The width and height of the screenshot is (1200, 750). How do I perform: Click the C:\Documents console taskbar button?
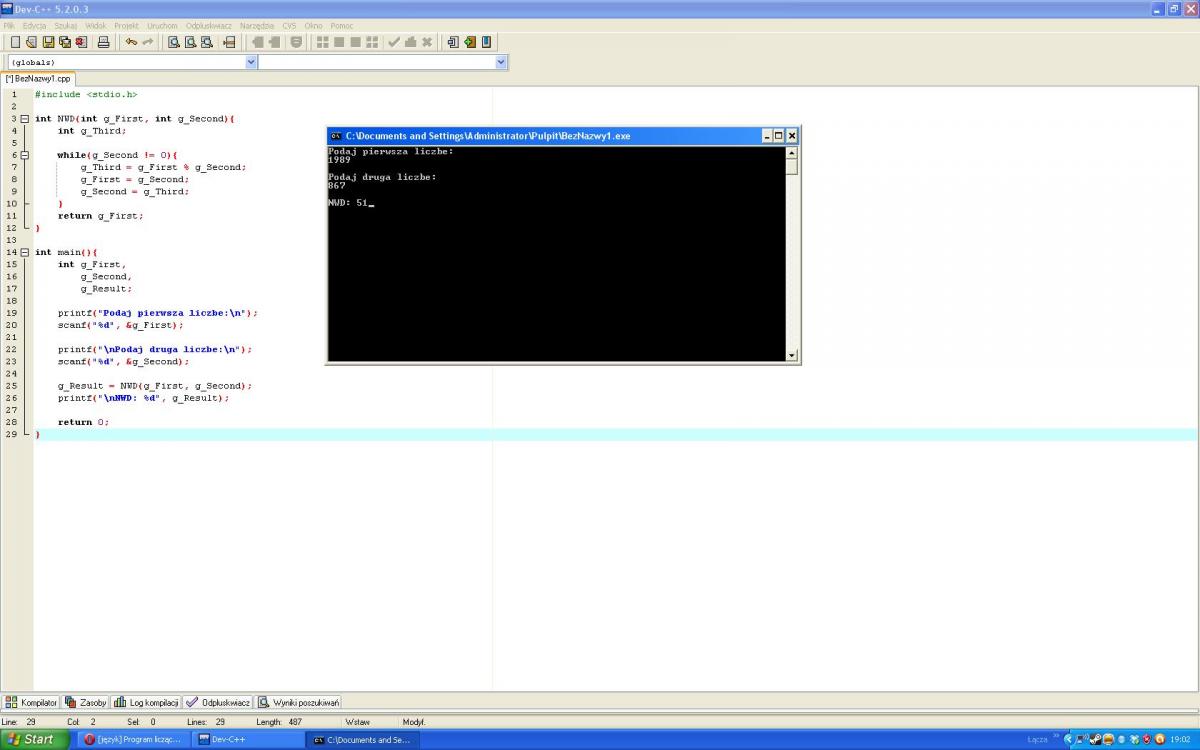pos(362,740)
